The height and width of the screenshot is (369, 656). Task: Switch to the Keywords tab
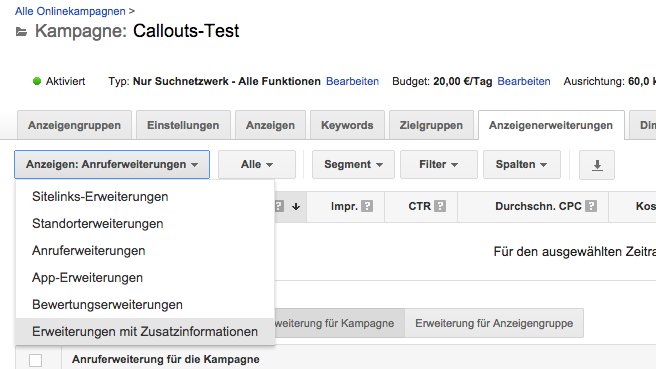[347, 125]
